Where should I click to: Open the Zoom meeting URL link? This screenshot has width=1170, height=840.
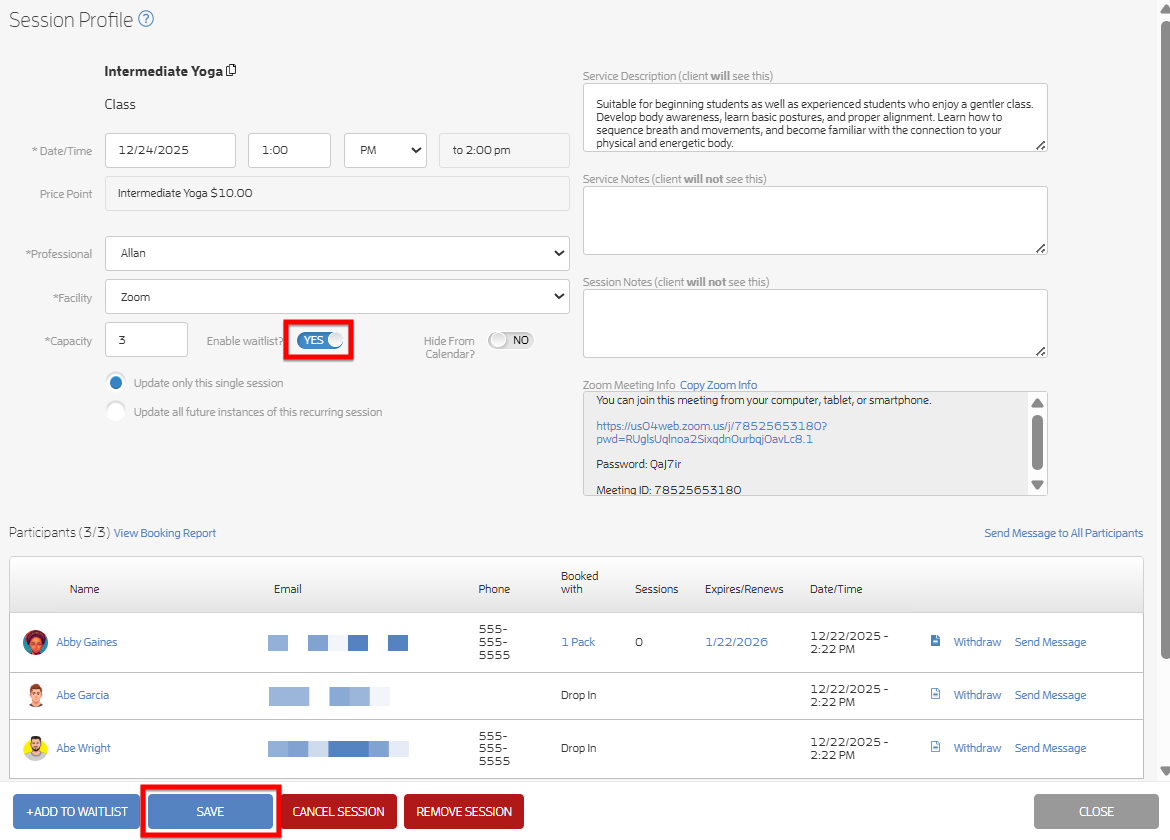click(711, 433)
